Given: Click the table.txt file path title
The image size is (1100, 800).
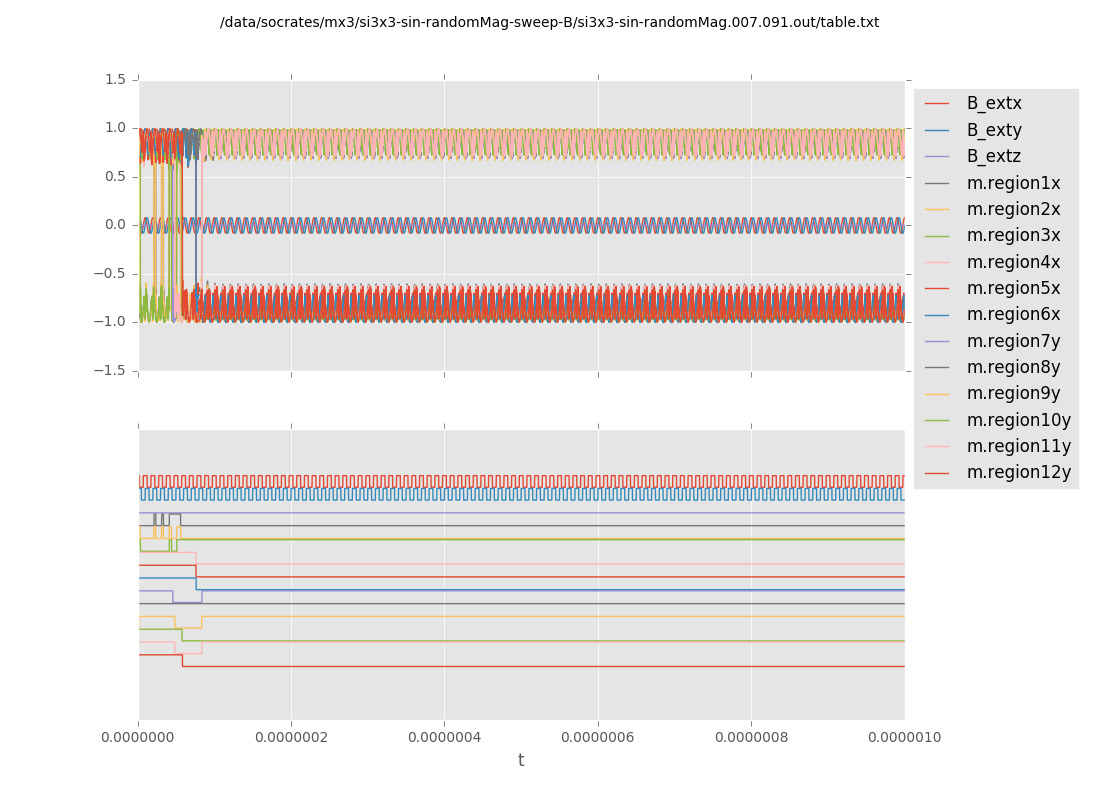Looking at the screenshot, I should (549, 22).
